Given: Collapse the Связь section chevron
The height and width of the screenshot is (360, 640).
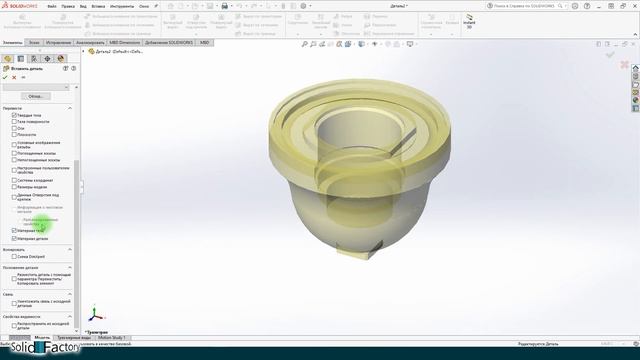Looking at the screenshot, I should point(70,294).
